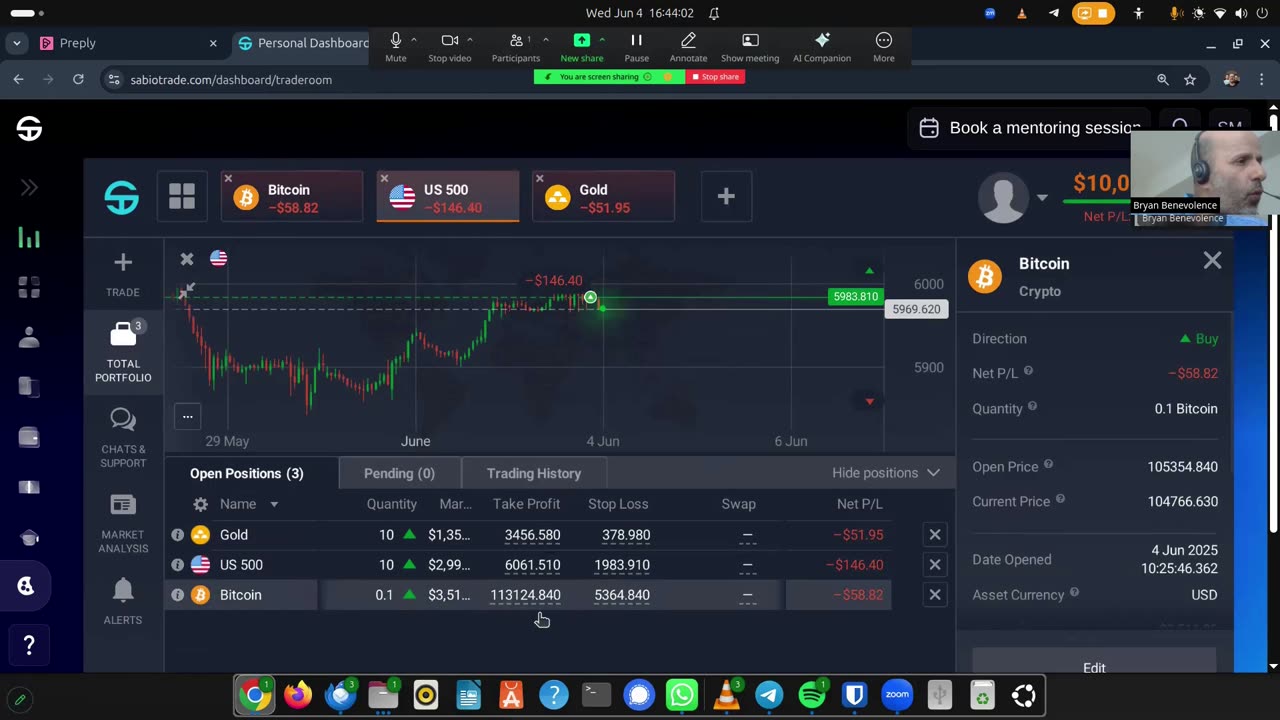
Task: Open Alerts bell
Action: coord(123,601)
